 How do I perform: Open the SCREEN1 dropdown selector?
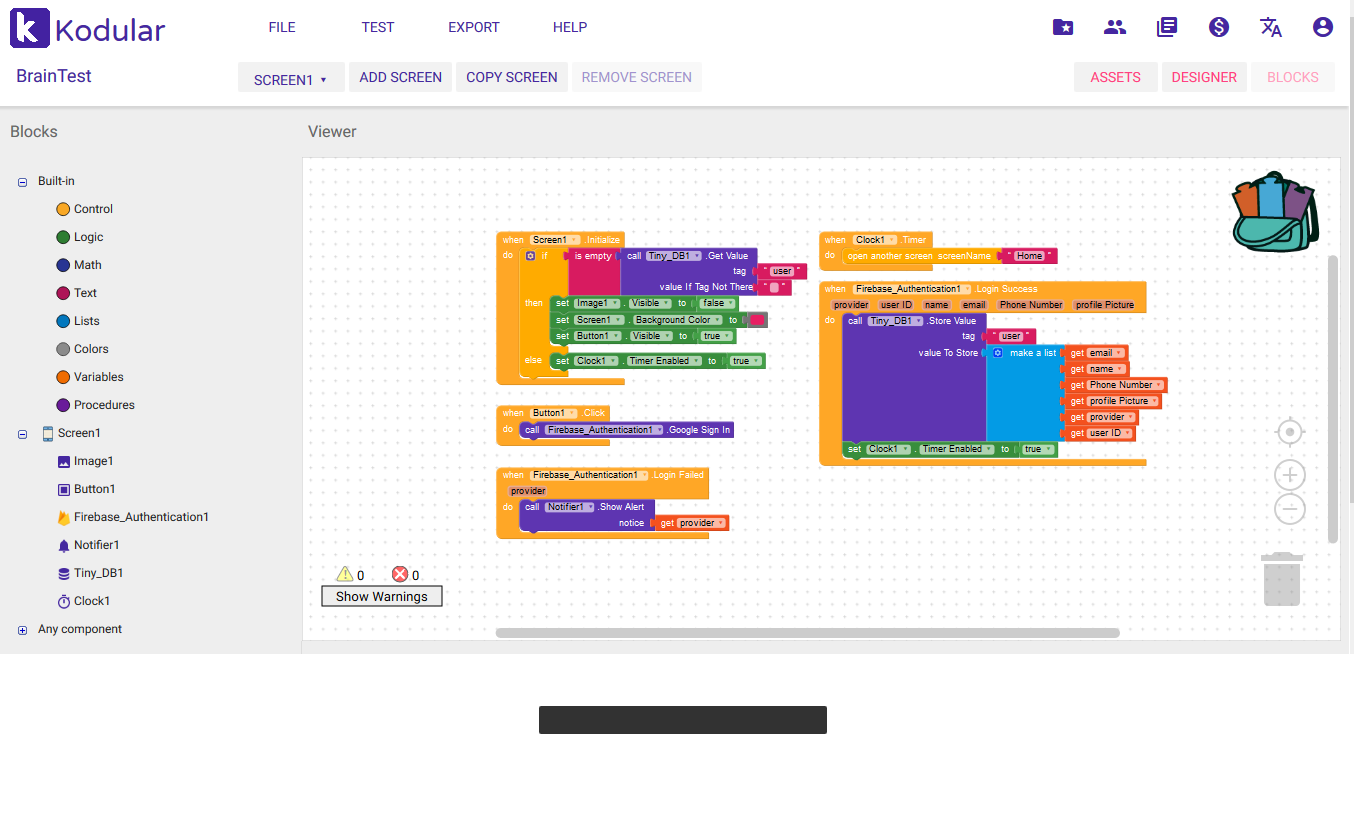(x=290, y=79)
